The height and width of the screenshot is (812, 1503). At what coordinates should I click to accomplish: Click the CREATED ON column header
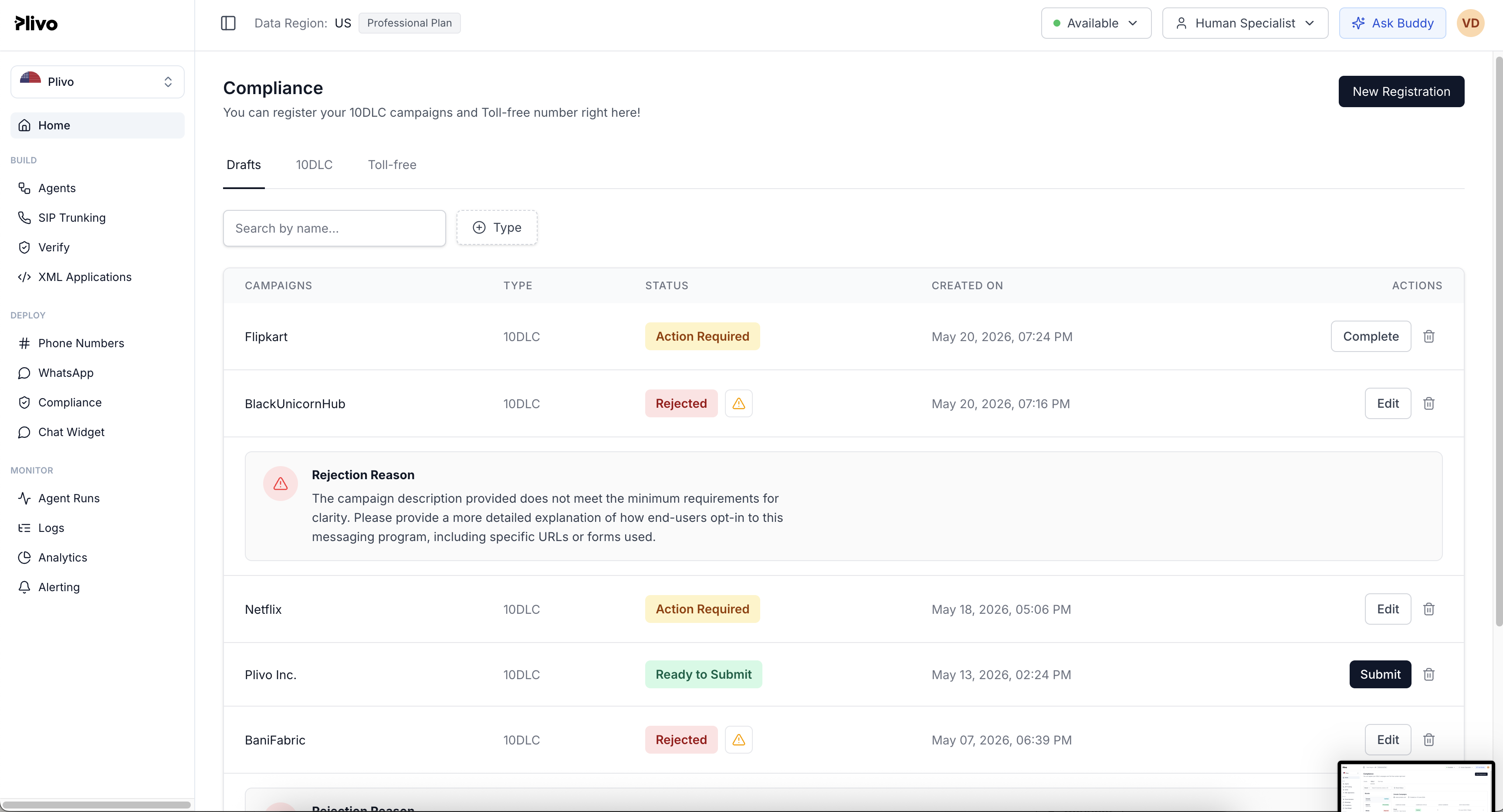click(x=967, y=286)
